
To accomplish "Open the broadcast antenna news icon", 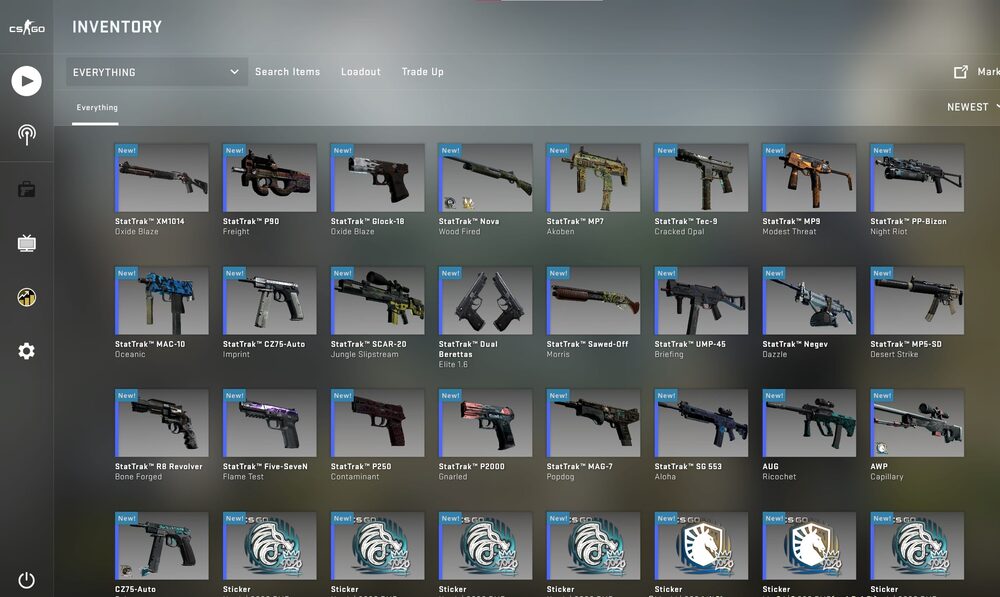I will pyautogui.click(x=26, y=134).
